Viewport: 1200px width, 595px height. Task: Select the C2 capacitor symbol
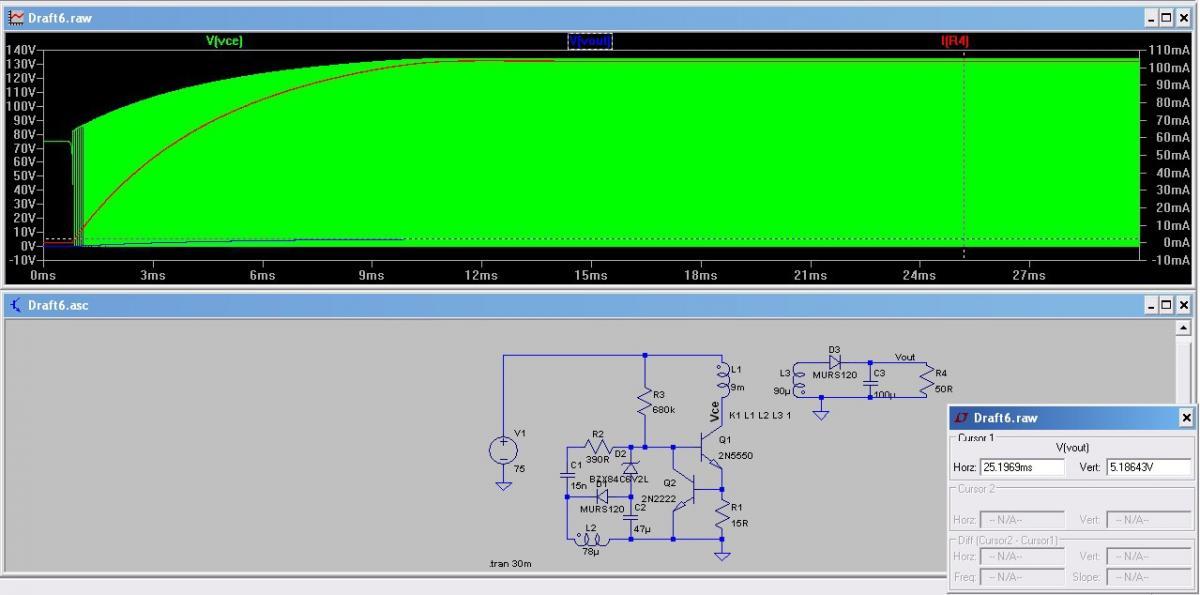(630, 517)
